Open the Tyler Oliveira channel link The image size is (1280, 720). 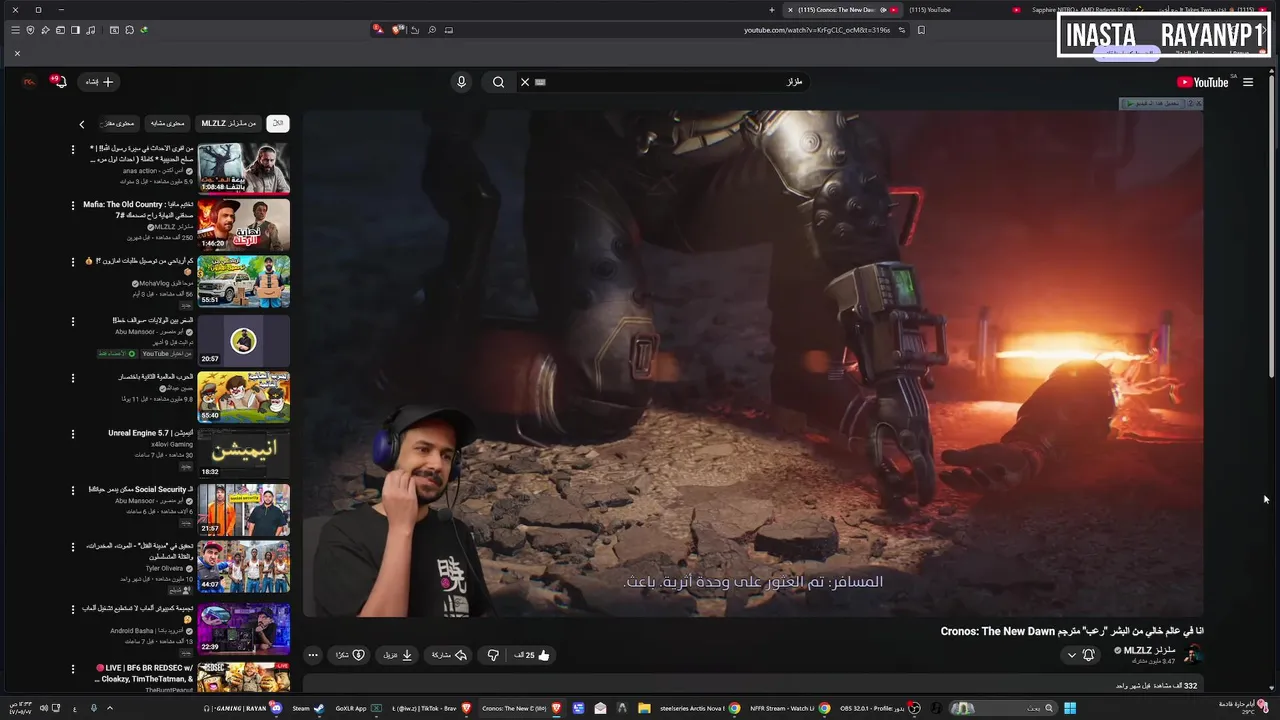coord(164,568)
